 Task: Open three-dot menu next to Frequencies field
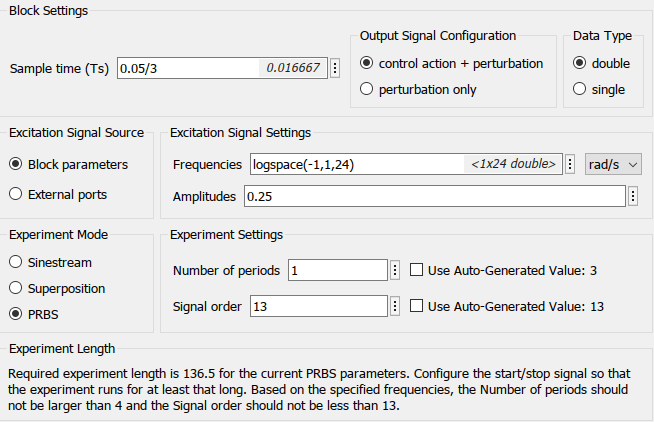(x=570, y=164)
